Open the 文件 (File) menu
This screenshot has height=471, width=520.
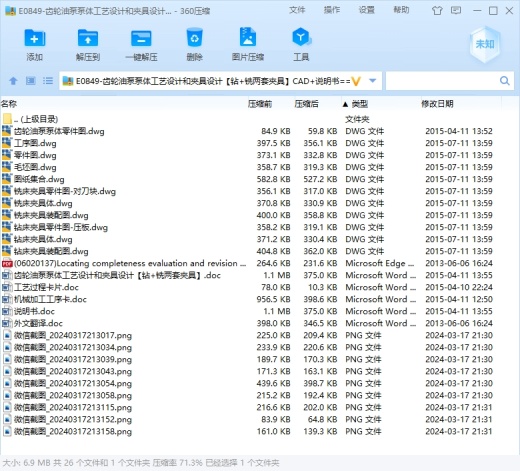tap(297, 10)
